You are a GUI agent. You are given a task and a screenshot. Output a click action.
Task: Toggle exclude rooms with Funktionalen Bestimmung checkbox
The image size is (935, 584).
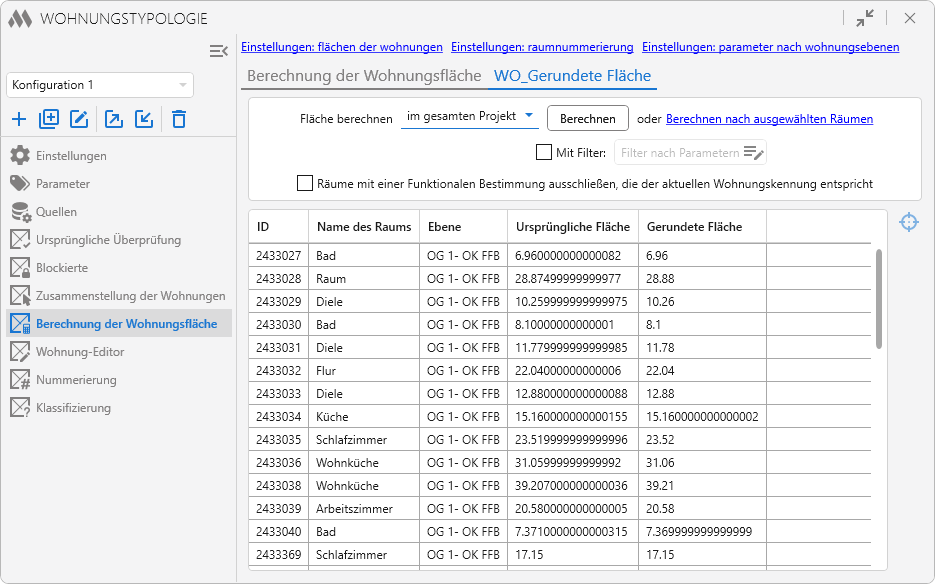click(x=305, y=183)
